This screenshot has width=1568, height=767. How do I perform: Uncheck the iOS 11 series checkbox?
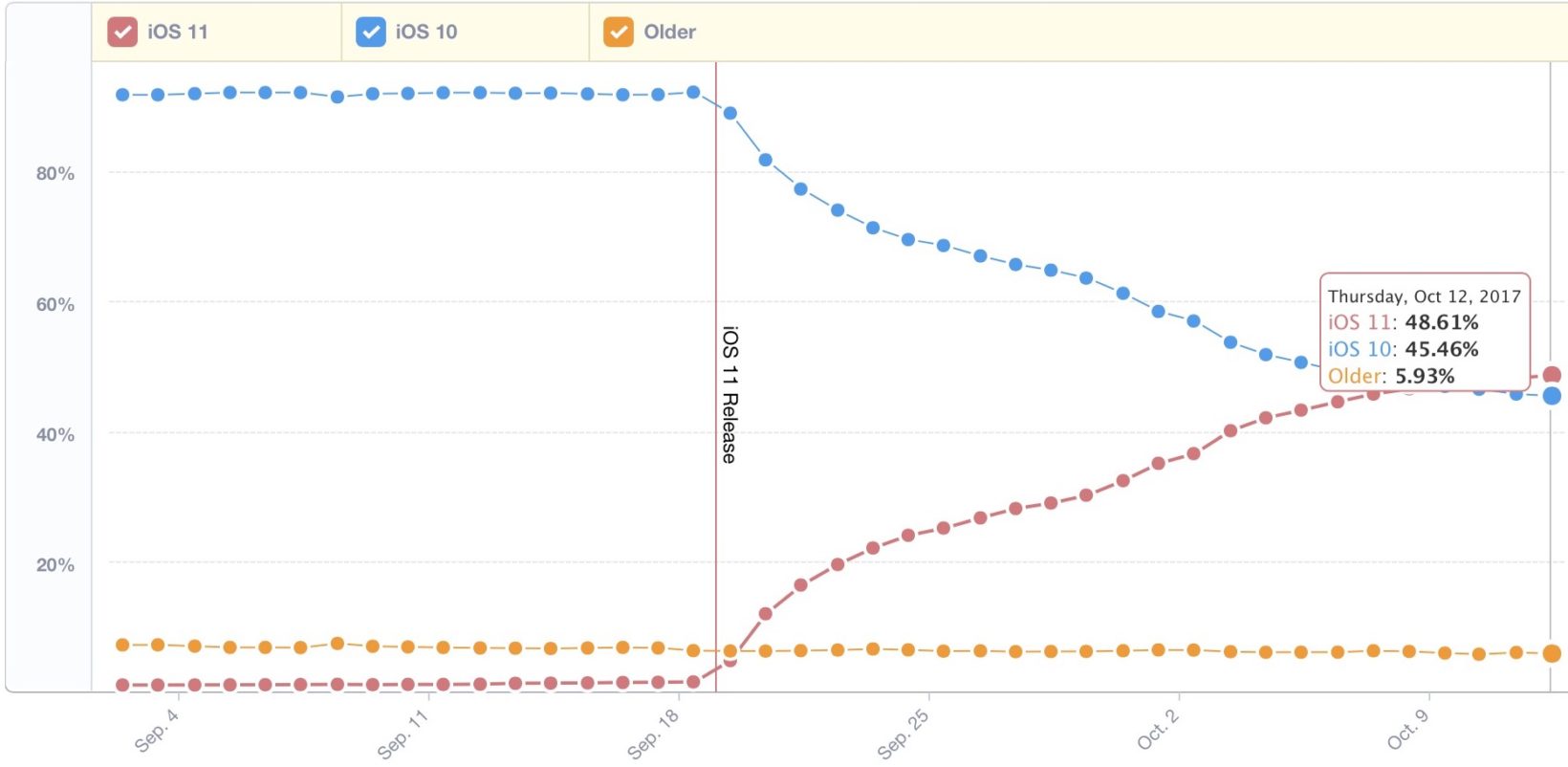(x=122, y=32)
